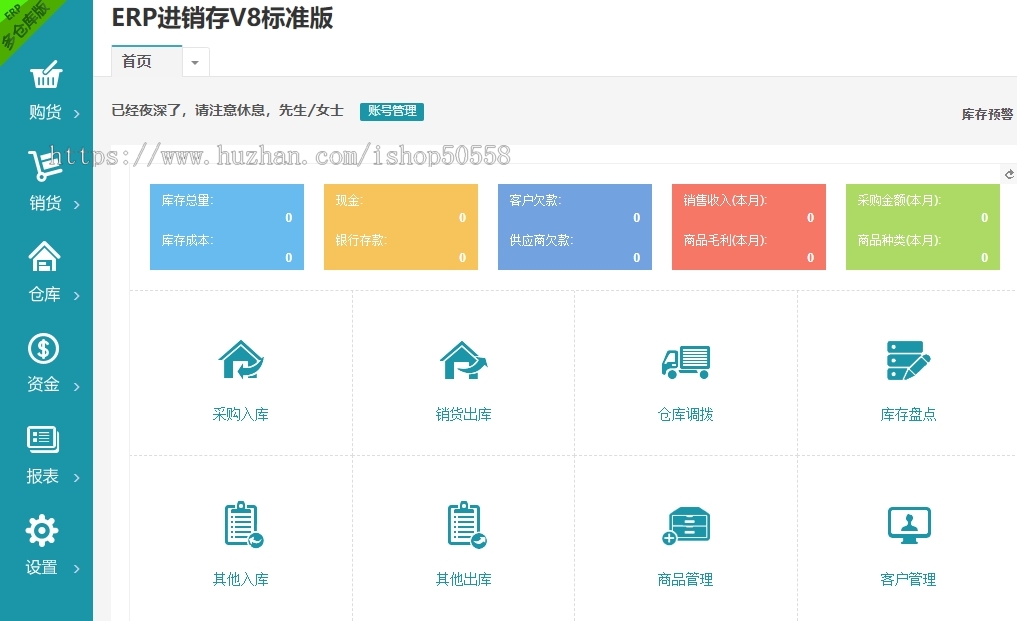Click the 客户管理 monitor icon
Image resolution: width=1017 pixels, height=621 pixels.
[909, 526]
